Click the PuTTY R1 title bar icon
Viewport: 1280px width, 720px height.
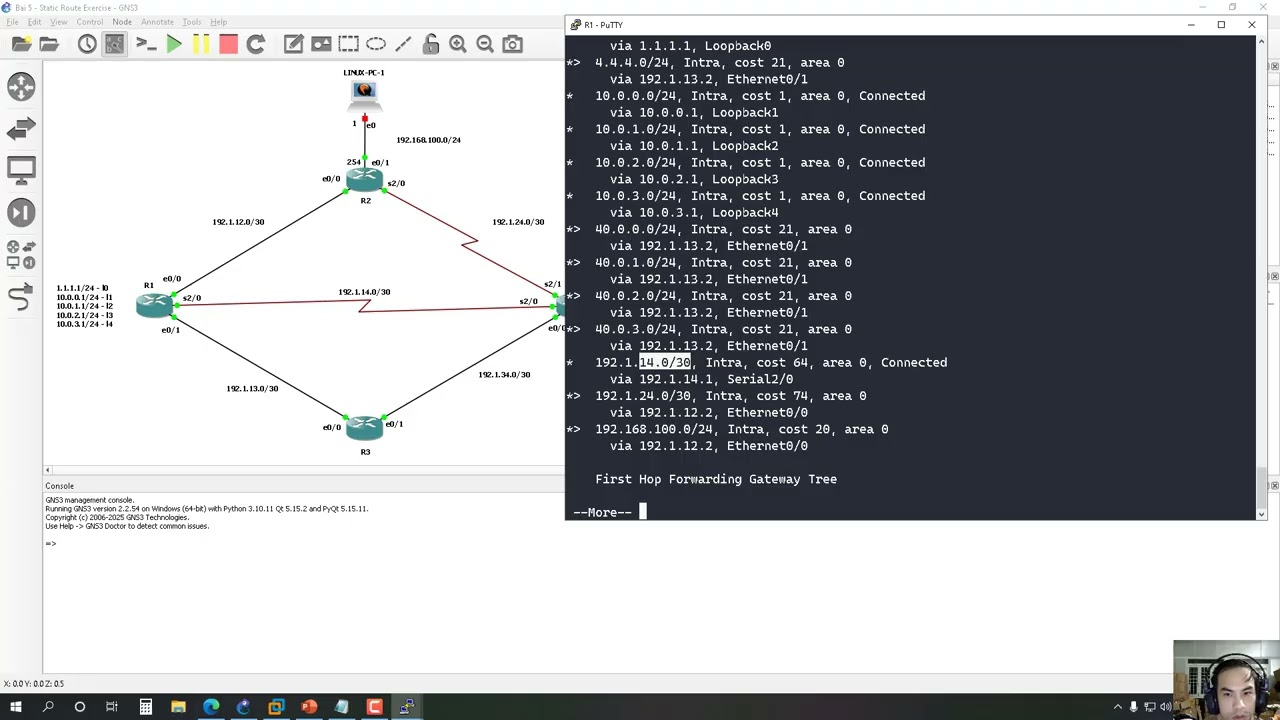(575, 24)
